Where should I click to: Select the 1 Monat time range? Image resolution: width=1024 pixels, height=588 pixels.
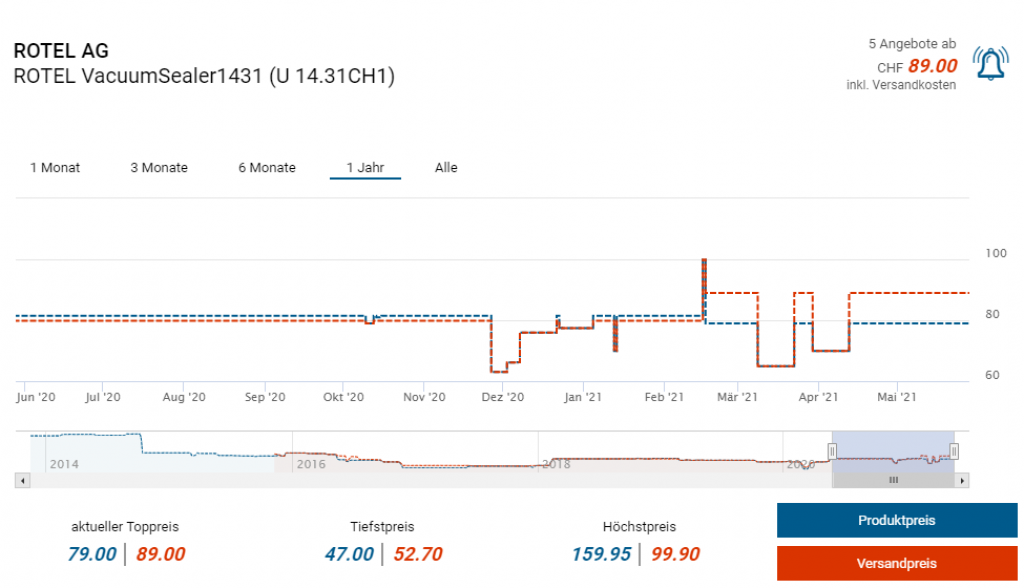(55, 168)
